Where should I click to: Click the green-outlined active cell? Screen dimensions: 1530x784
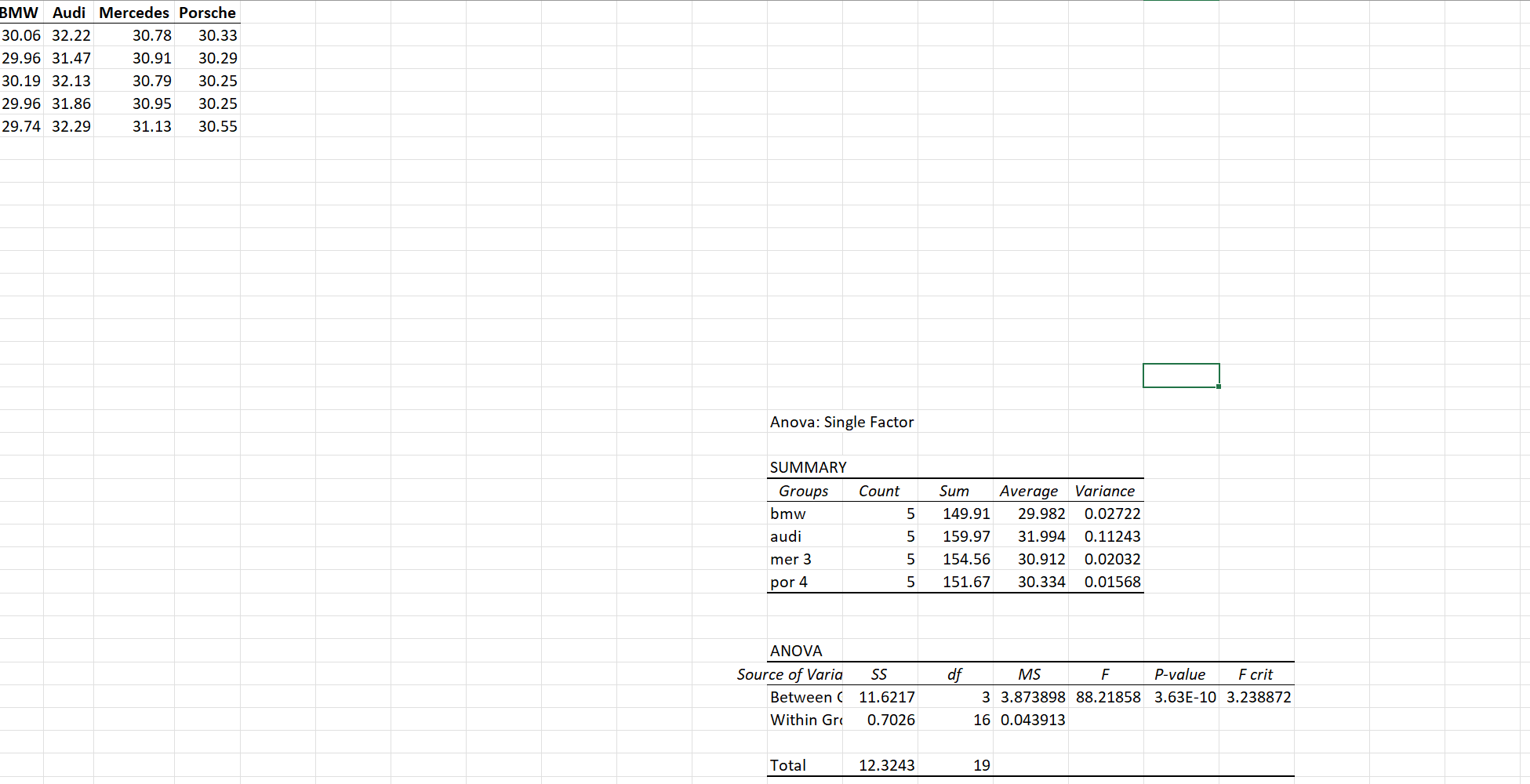pyautogui.click(x=1181, y=376)
